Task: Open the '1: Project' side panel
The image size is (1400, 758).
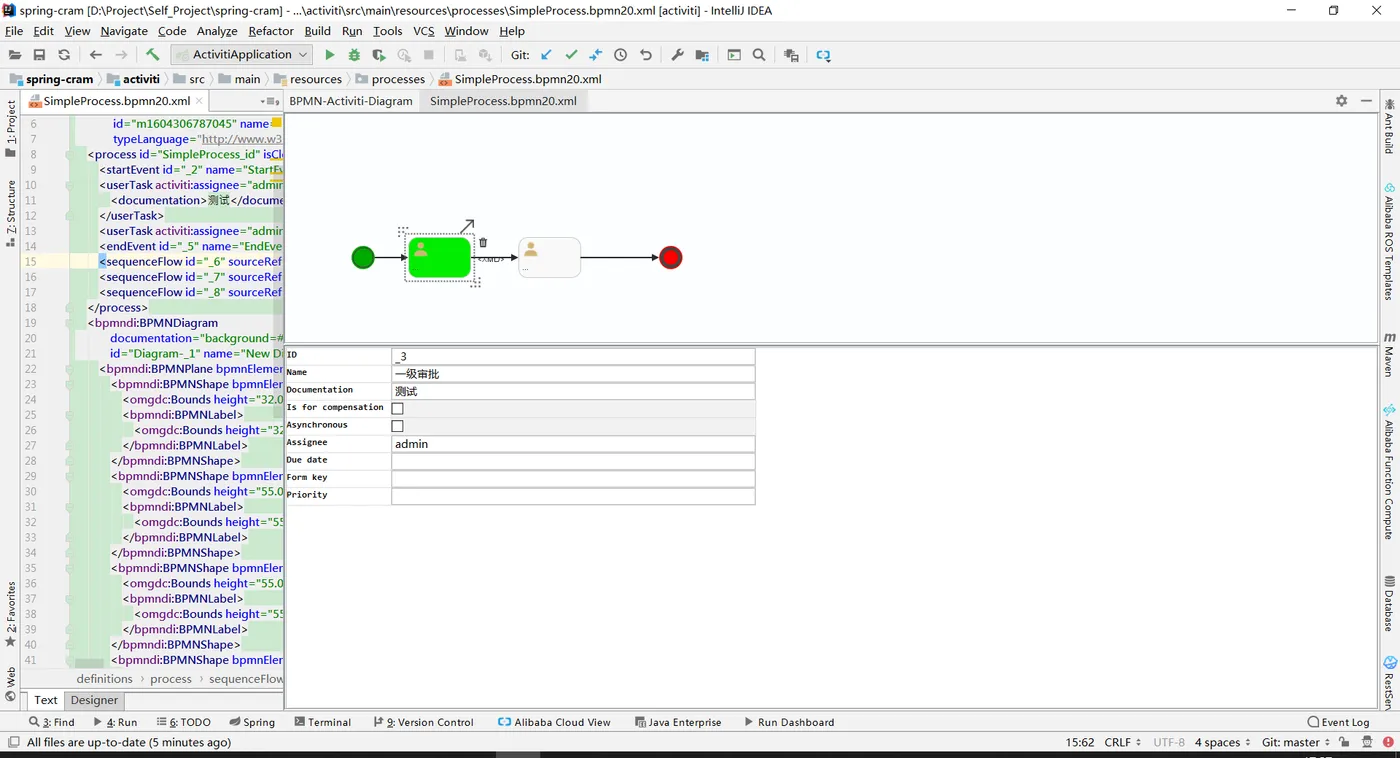Action: [11, 129]
